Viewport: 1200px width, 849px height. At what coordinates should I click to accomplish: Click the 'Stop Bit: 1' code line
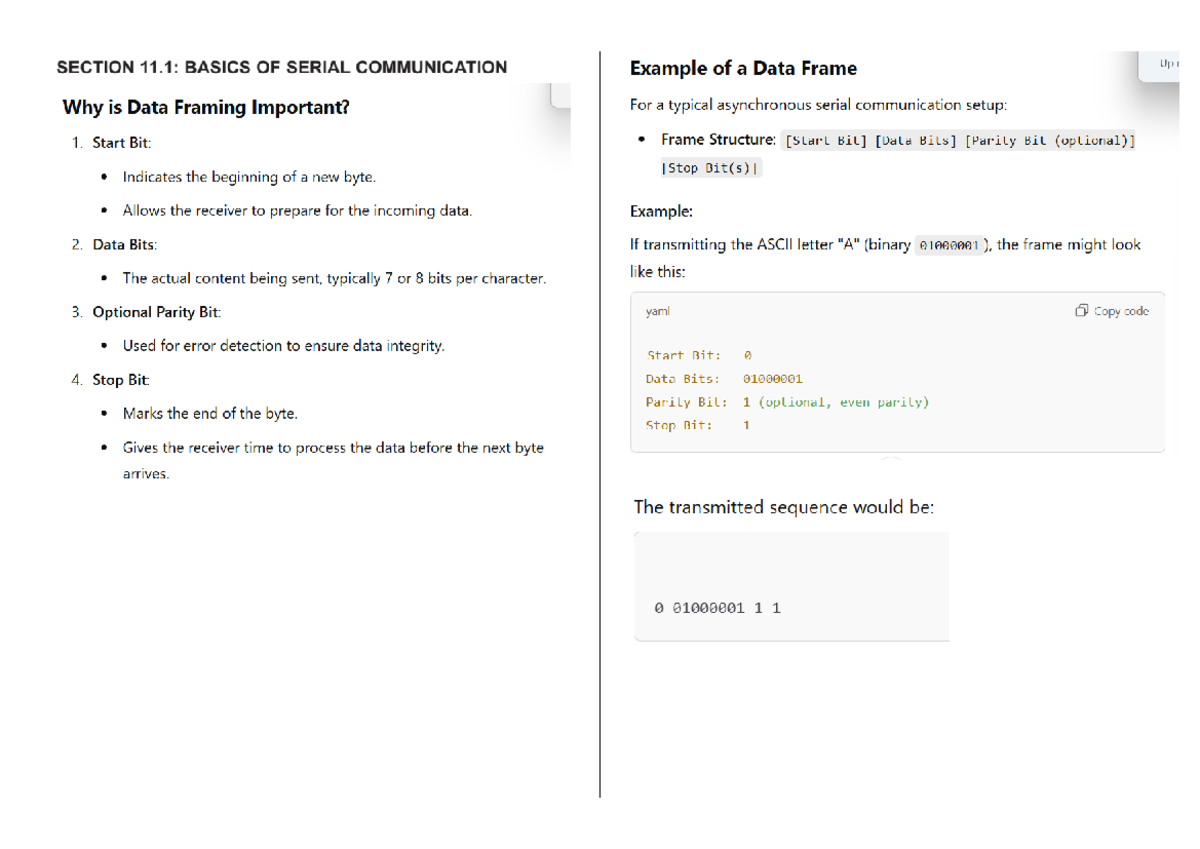point(698,425)
